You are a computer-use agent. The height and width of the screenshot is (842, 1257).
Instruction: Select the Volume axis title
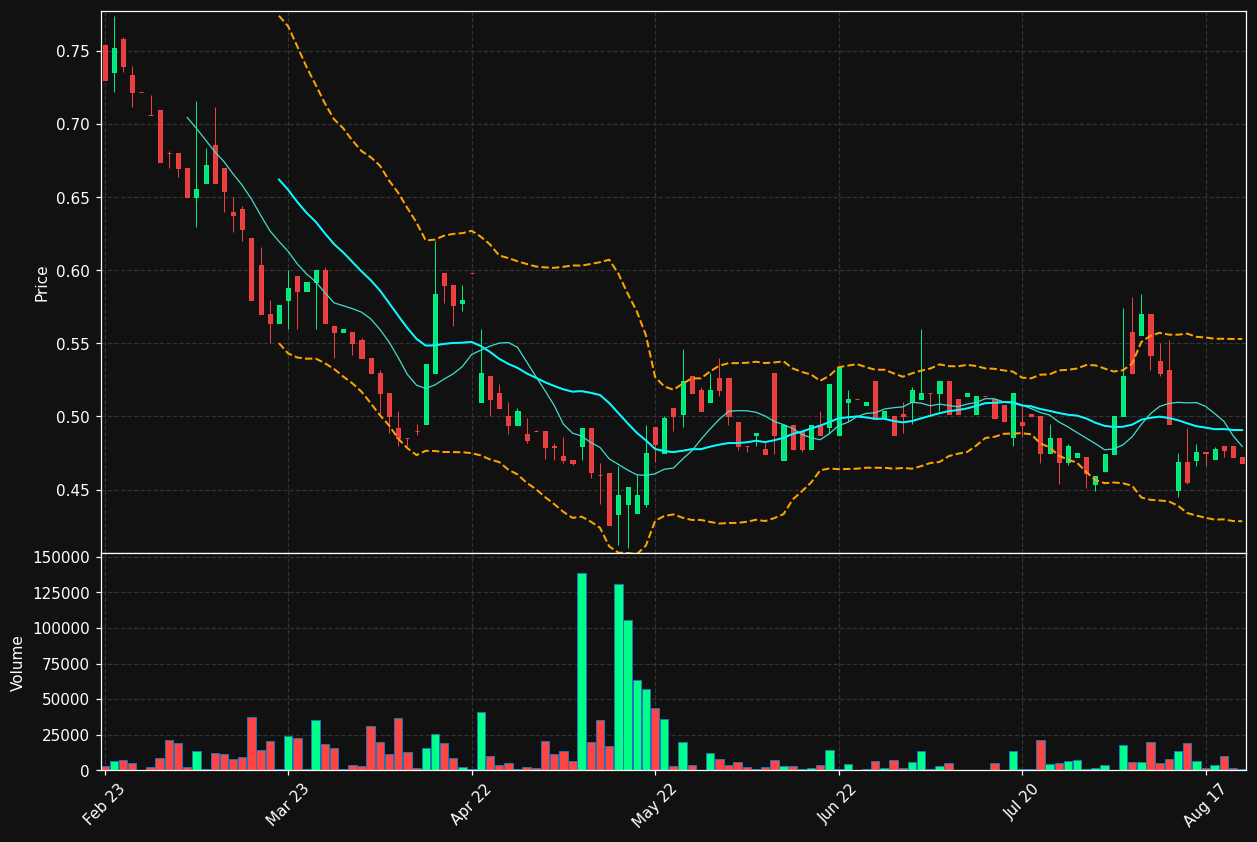pos(18,663)
